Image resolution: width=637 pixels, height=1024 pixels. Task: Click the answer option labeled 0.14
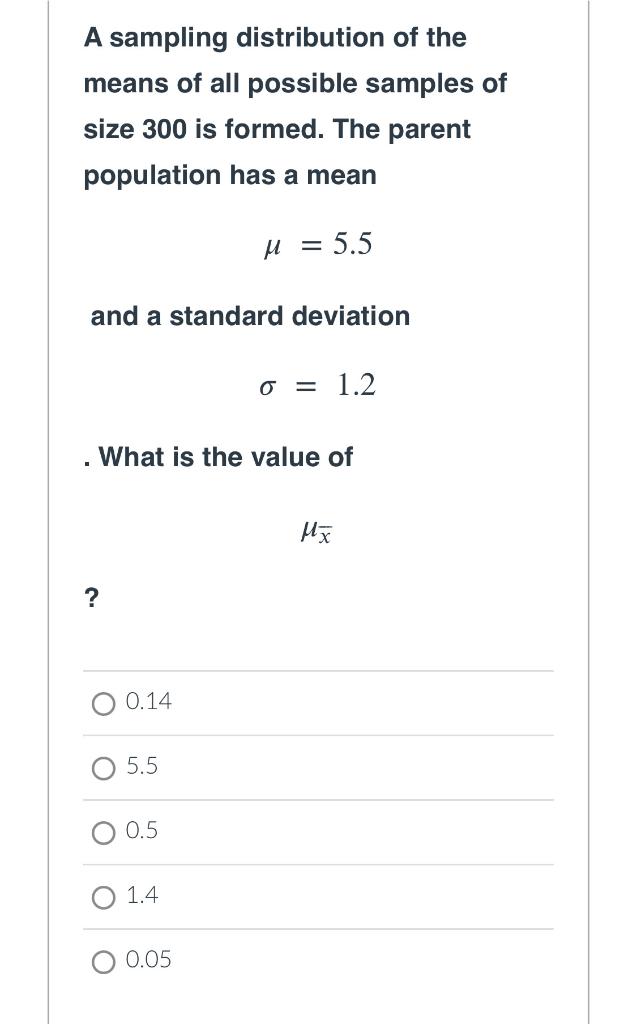pyautogui.click(x=147, y=701)
